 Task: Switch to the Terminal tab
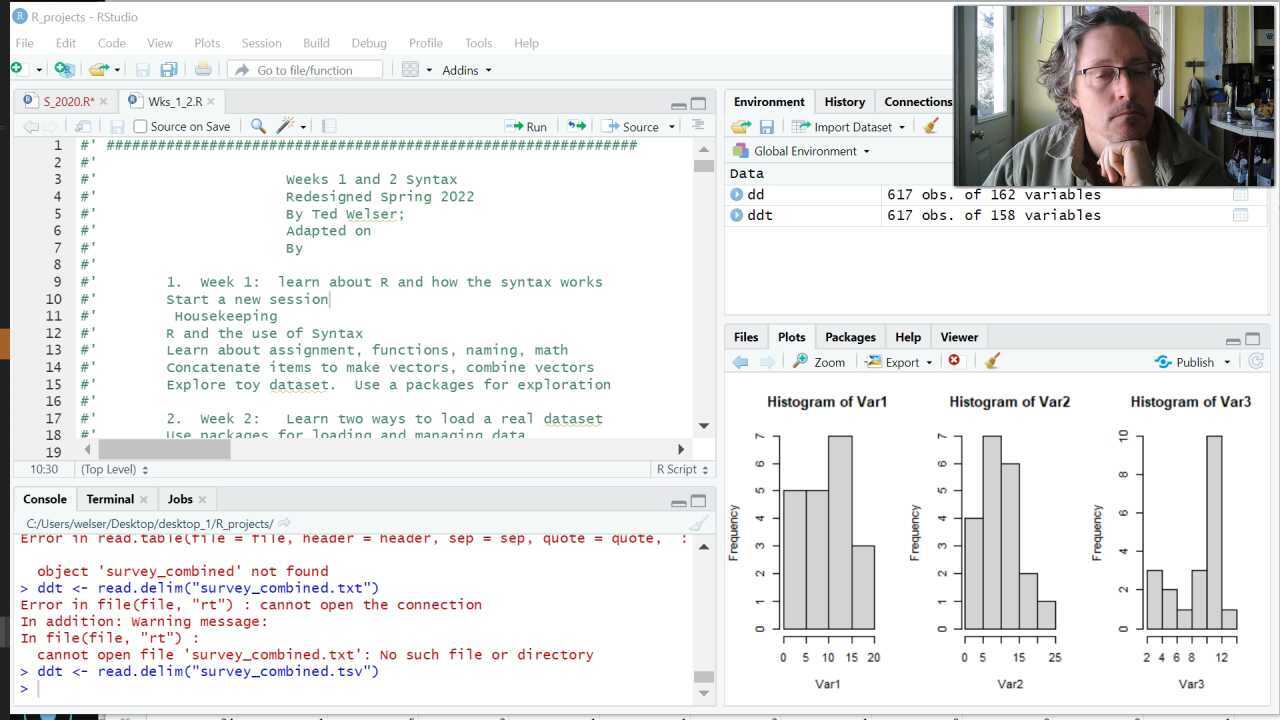point(109,498)
